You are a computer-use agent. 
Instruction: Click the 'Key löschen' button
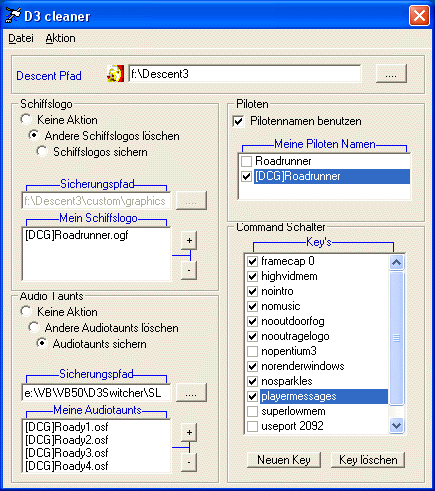pyautogui.click(x=368, y=460)
